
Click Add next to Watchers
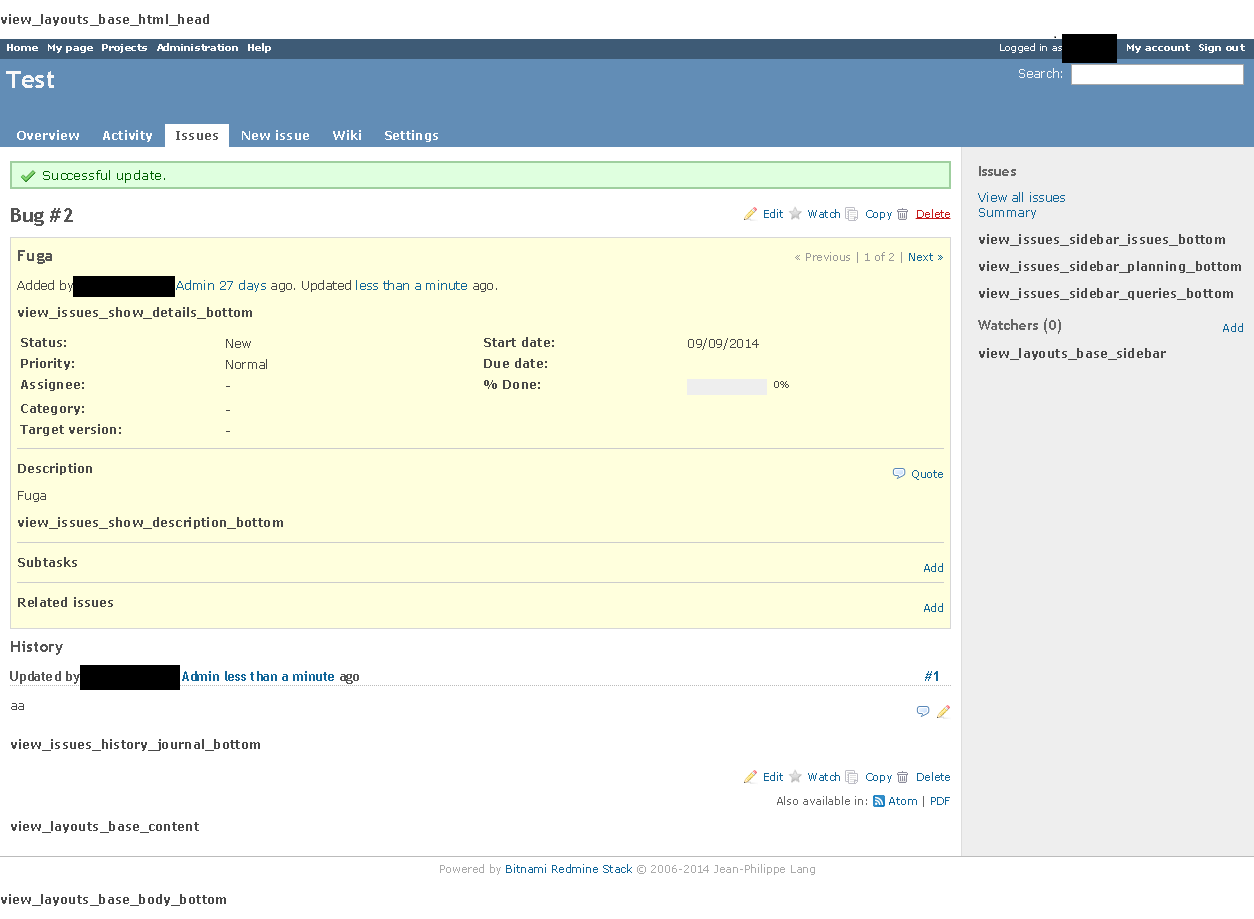pos(1233,327)
